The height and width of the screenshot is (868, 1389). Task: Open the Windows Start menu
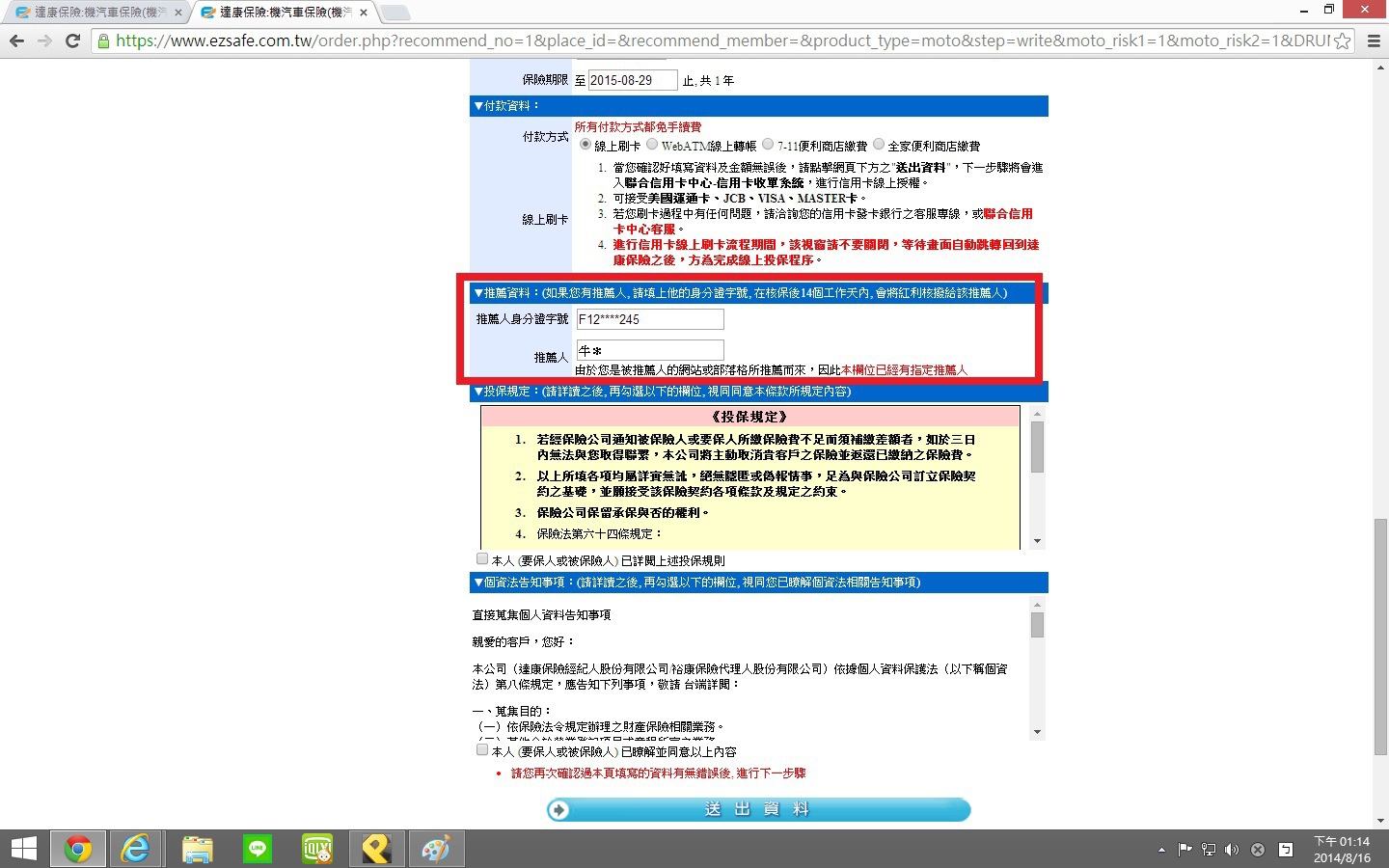pyautogui.click(x=23, y=849)
